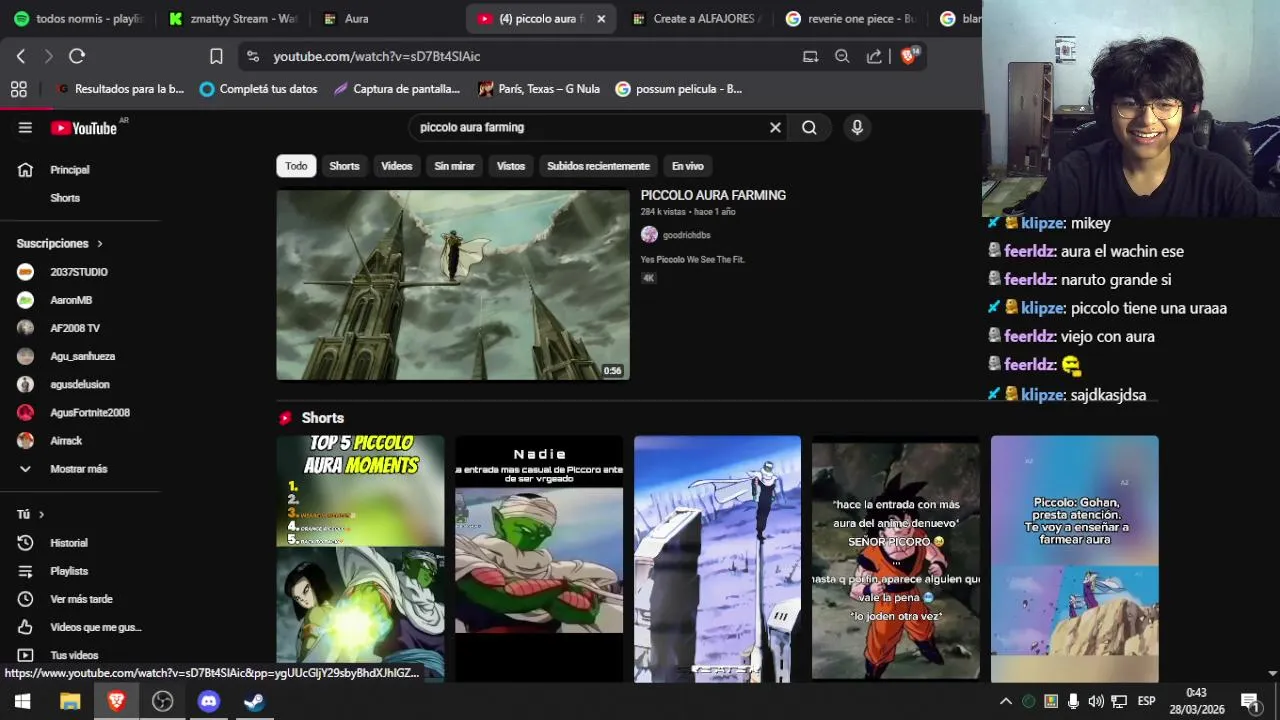1280x720 pixels.
Task: Select the En vivo filter chip
Action: click(687, 166)
